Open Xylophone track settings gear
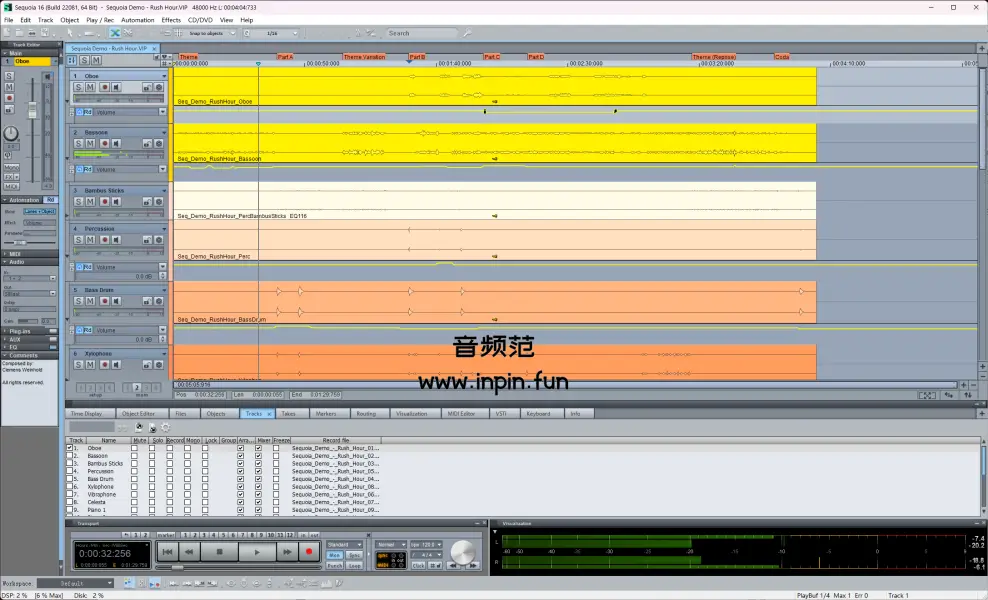988x600 pixels. (159, 365)
